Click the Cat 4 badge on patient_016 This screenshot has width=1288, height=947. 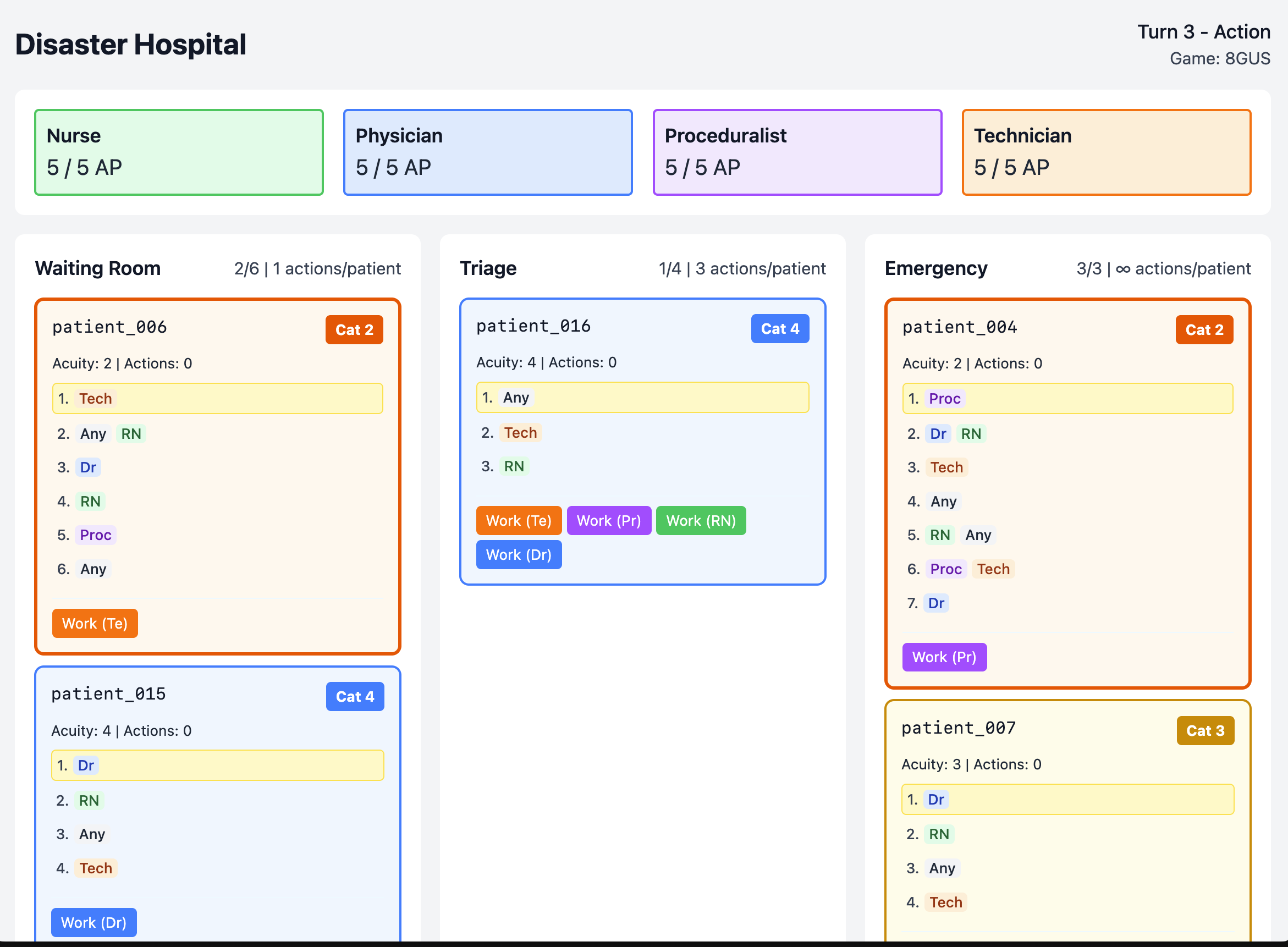pos(779,328)
